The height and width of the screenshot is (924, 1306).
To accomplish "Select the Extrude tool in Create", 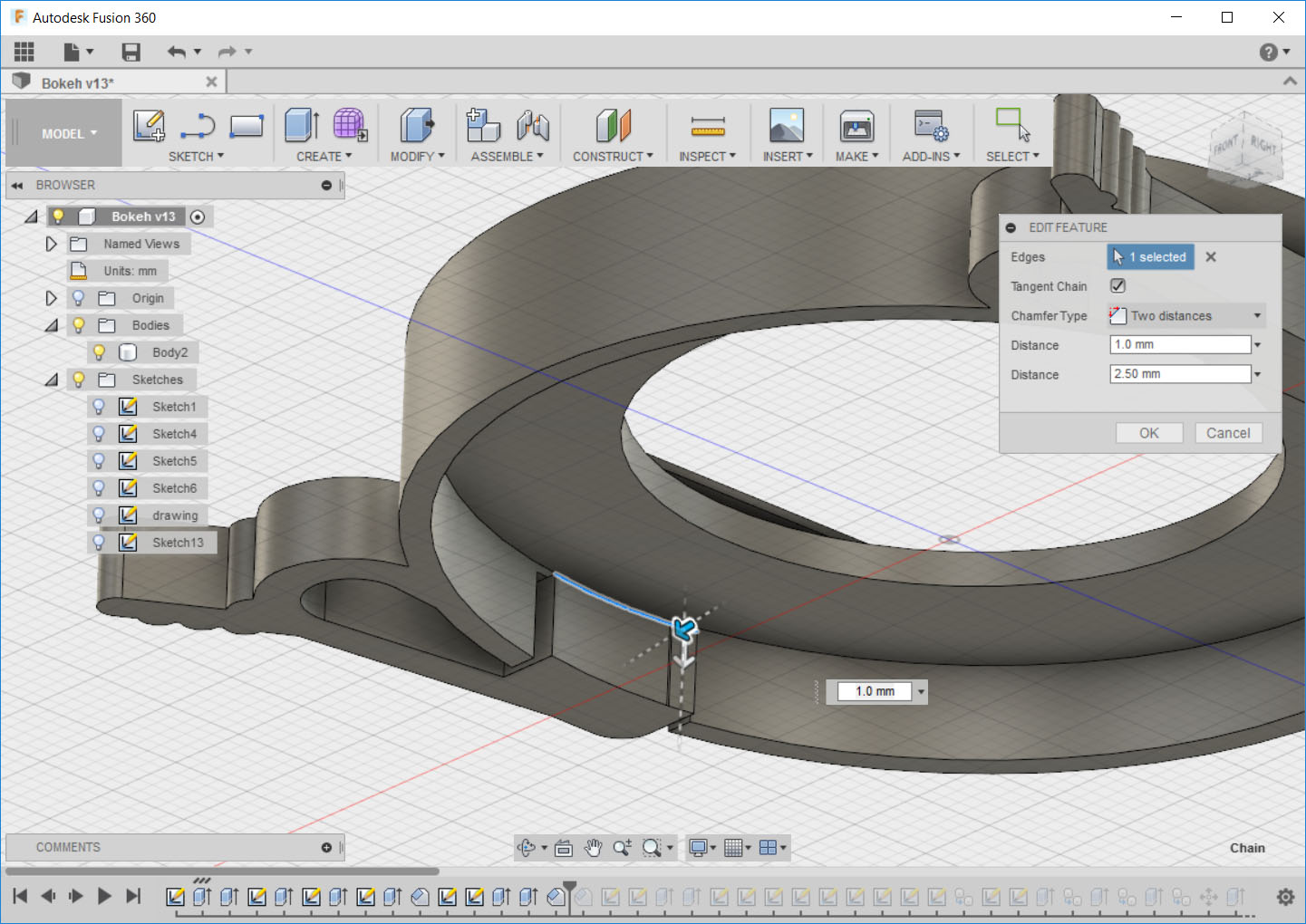I will [301, 126].
